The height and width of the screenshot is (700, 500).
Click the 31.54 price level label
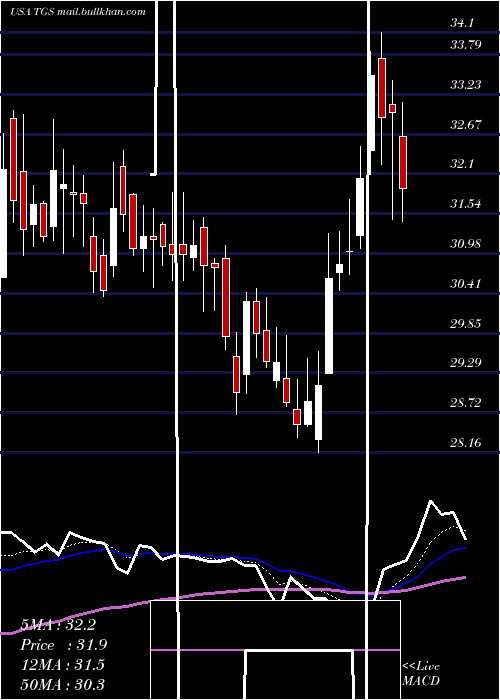[x=466, y=204]
